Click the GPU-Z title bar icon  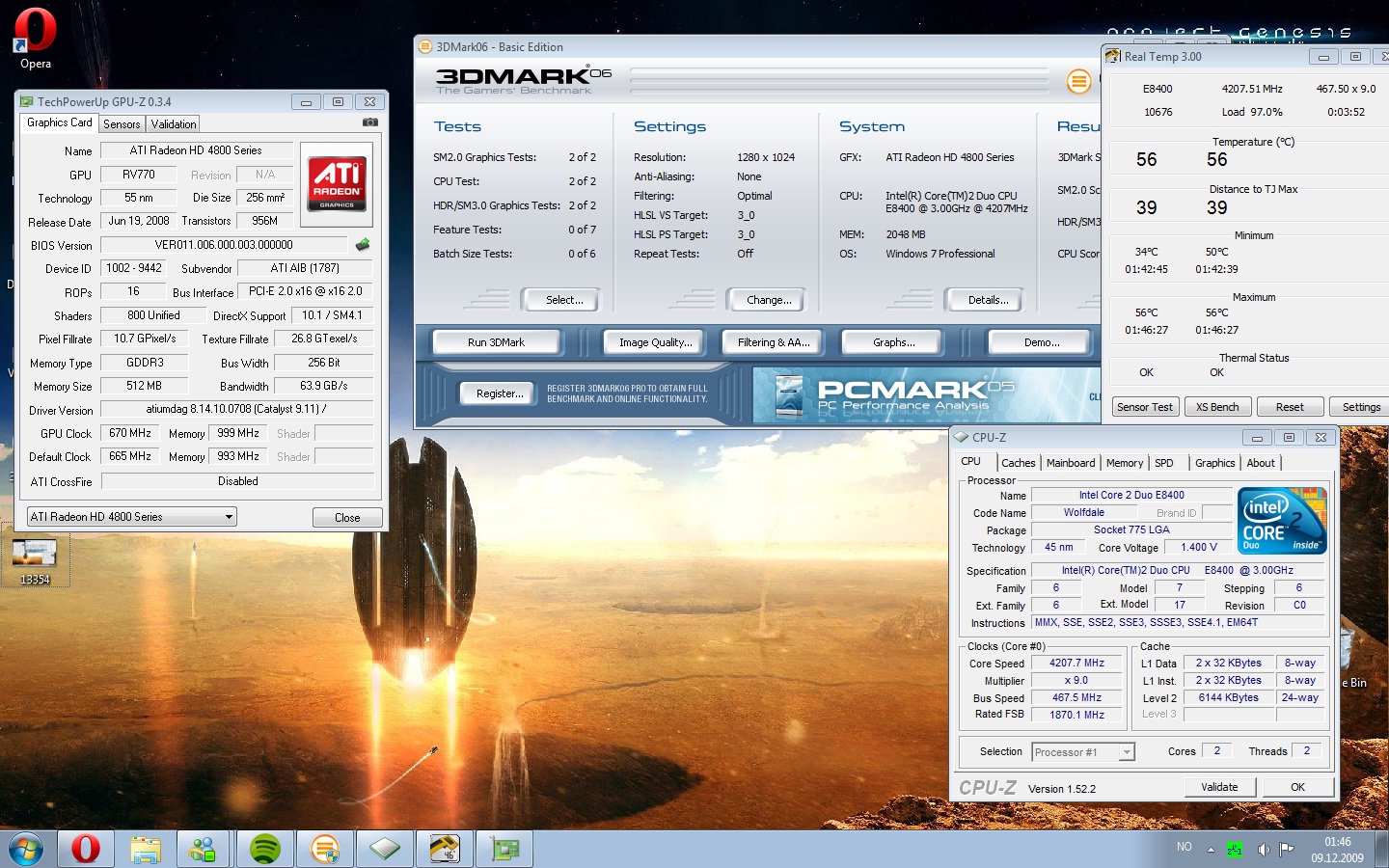click(x=27, y=101)
